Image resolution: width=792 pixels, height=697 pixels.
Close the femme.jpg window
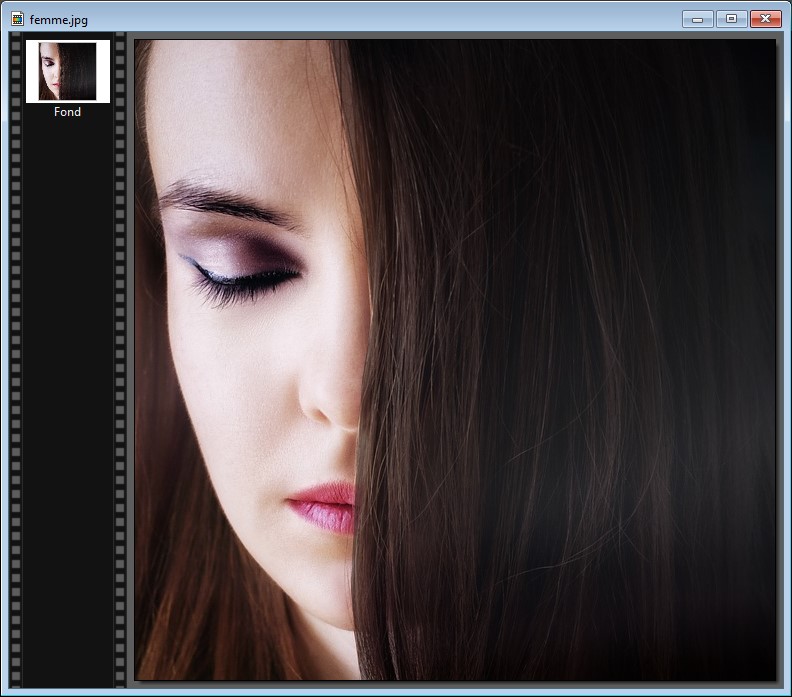click(765, 19)
